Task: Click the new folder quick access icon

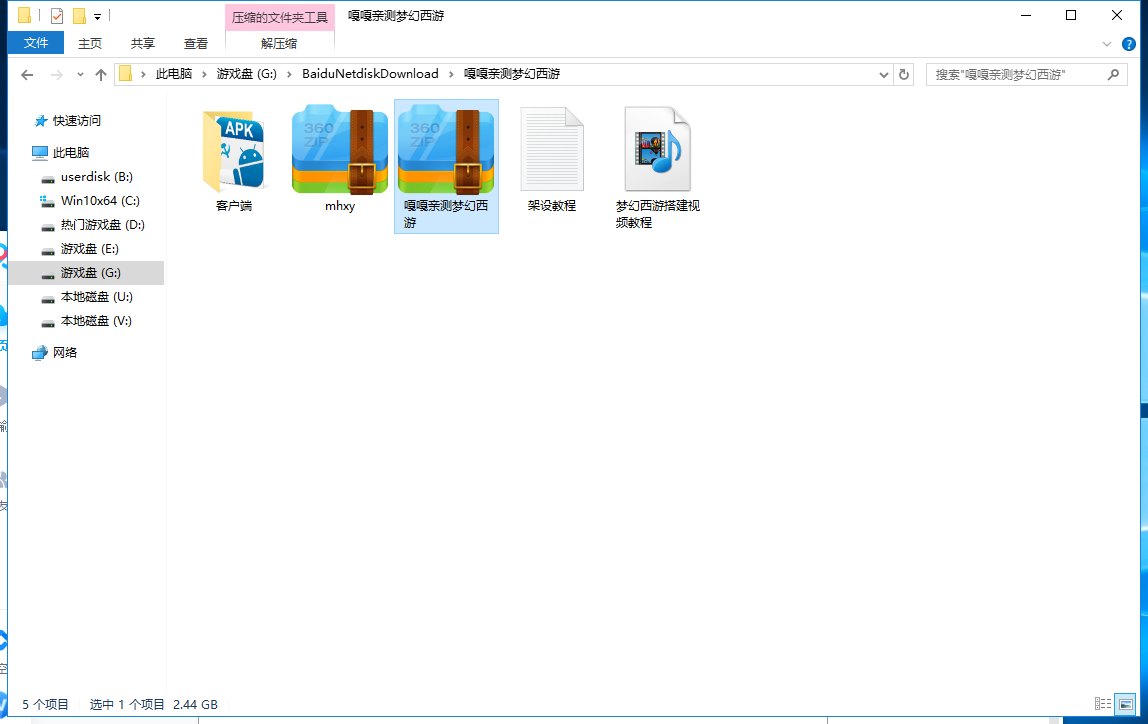Action: point(79,15)
